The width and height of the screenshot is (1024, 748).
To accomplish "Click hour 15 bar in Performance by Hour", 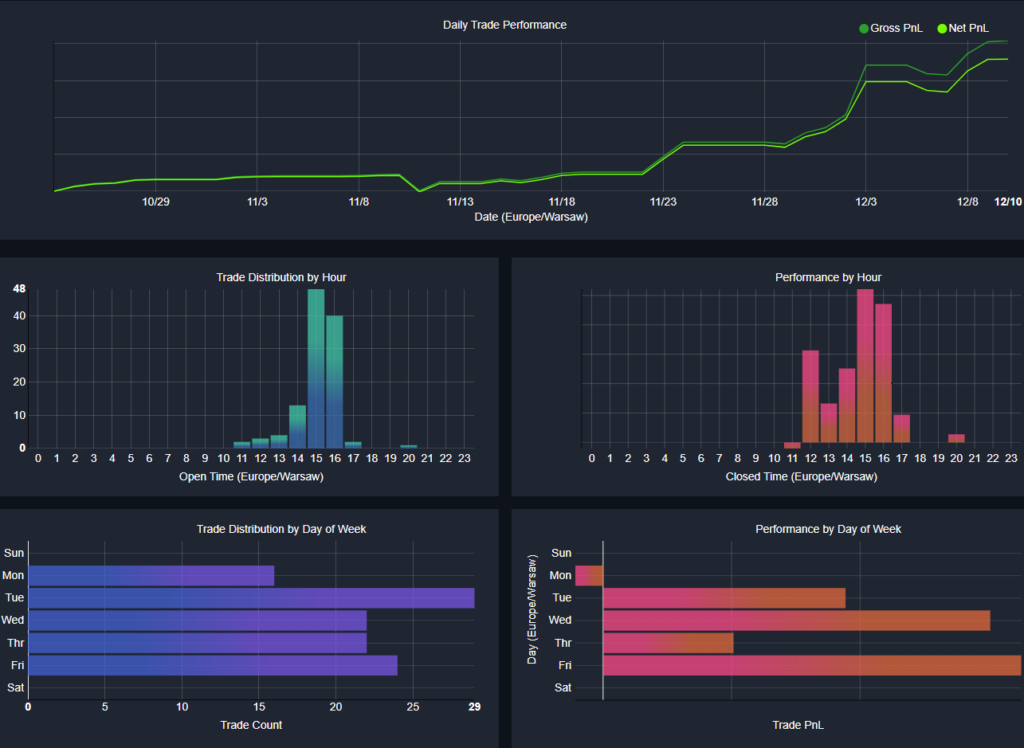I will pos(865,366).
